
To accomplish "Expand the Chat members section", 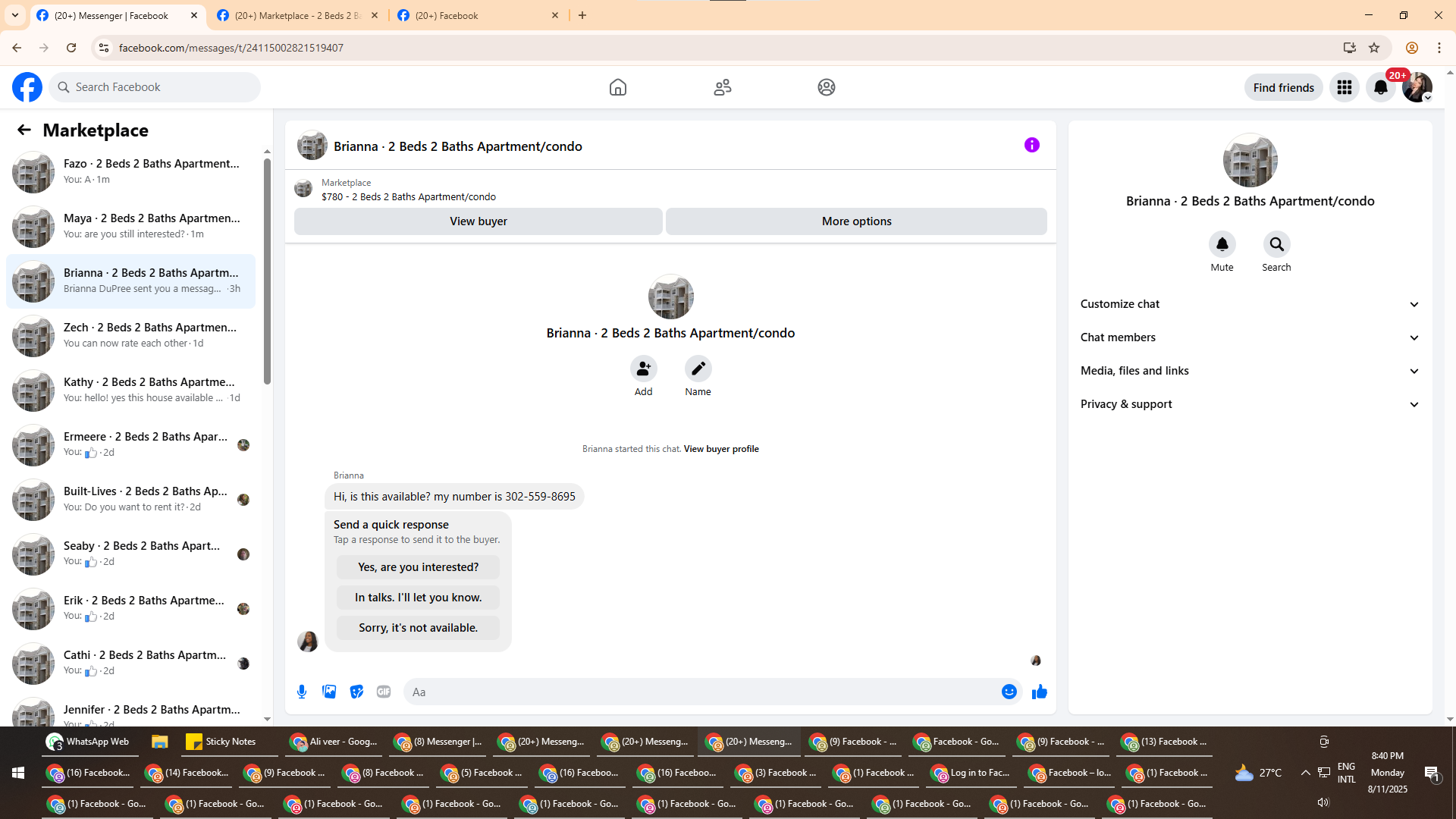I will click(1249, 337).
